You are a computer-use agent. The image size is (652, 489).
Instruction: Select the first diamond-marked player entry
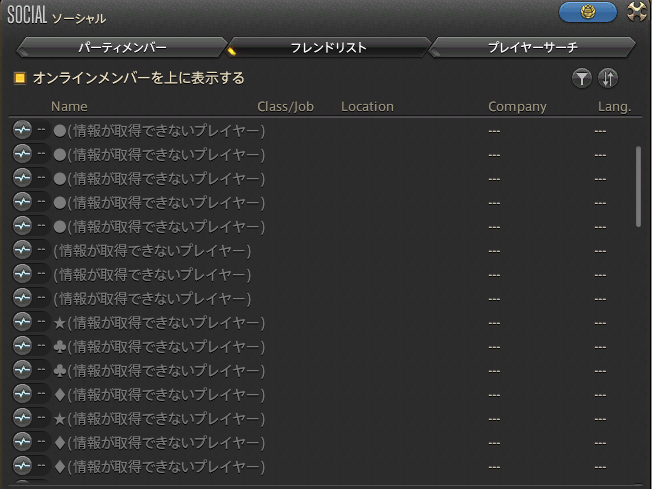click(326, 394)
